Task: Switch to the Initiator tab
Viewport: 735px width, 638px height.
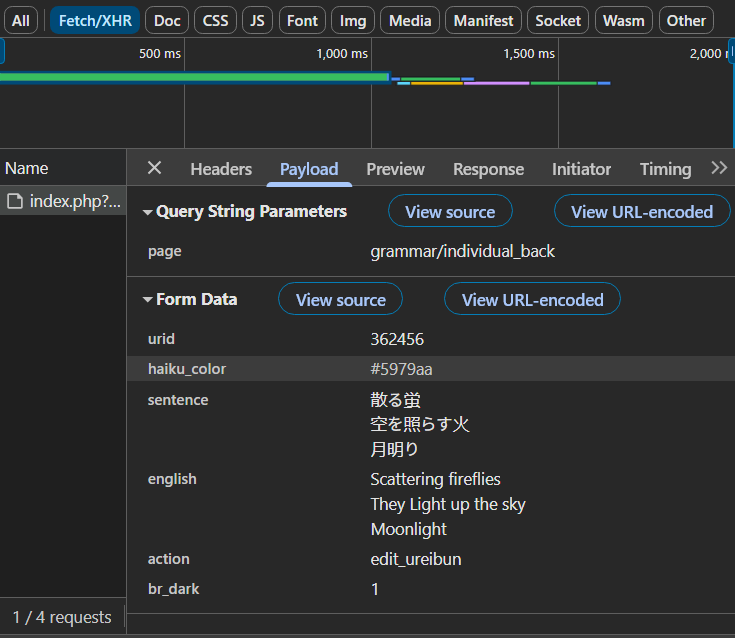Action: (581, 169)
